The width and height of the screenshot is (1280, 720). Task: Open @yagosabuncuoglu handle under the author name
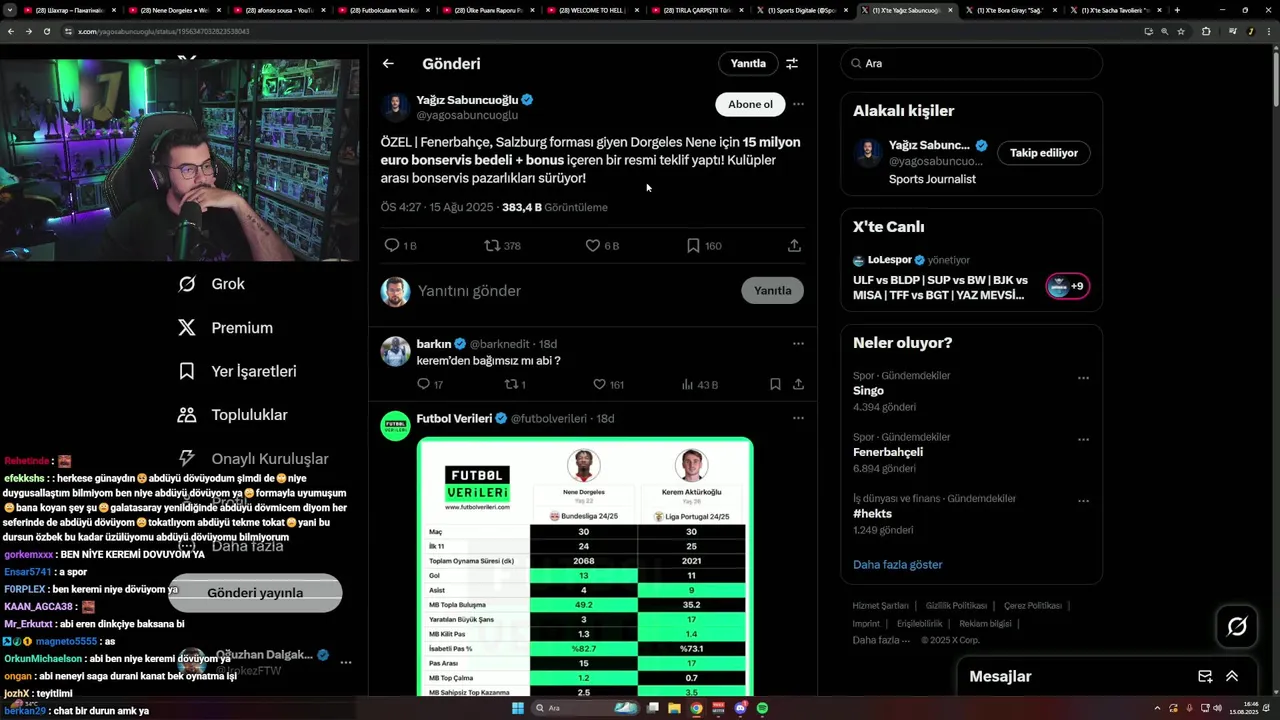[x=467, y=115]
